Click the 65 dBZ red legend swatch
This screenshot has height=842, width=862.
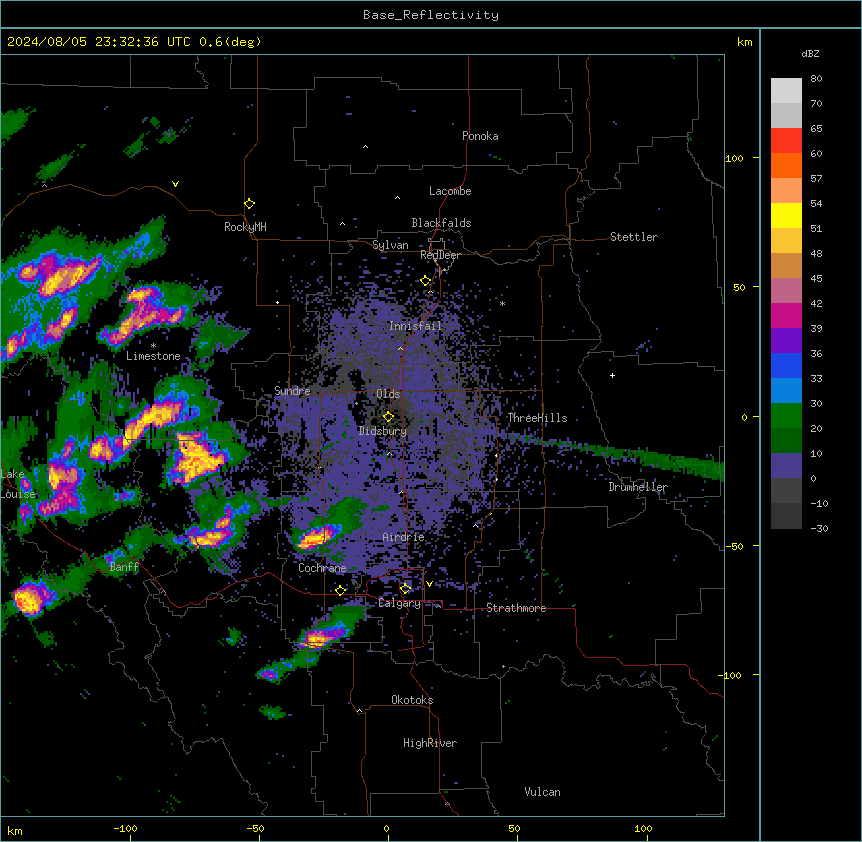tap(786, 140)
